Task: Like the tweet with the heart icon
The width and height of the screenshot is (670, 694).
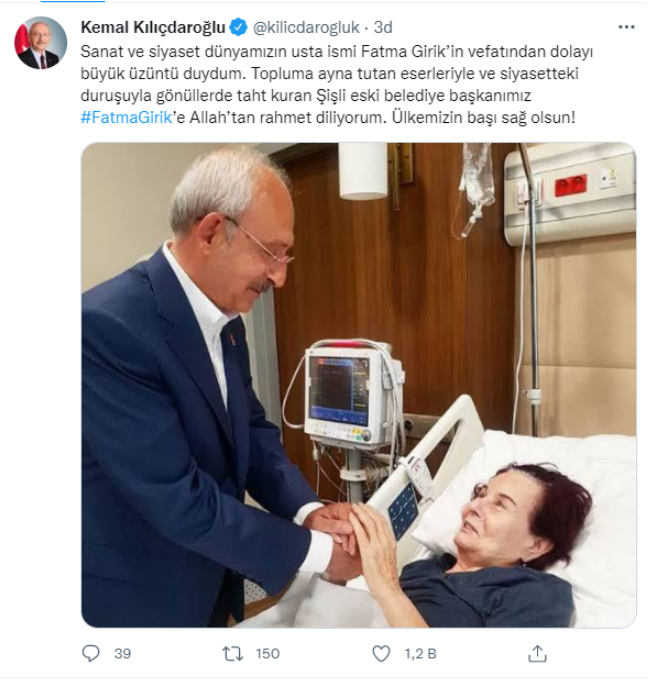Action: (381, 654)
